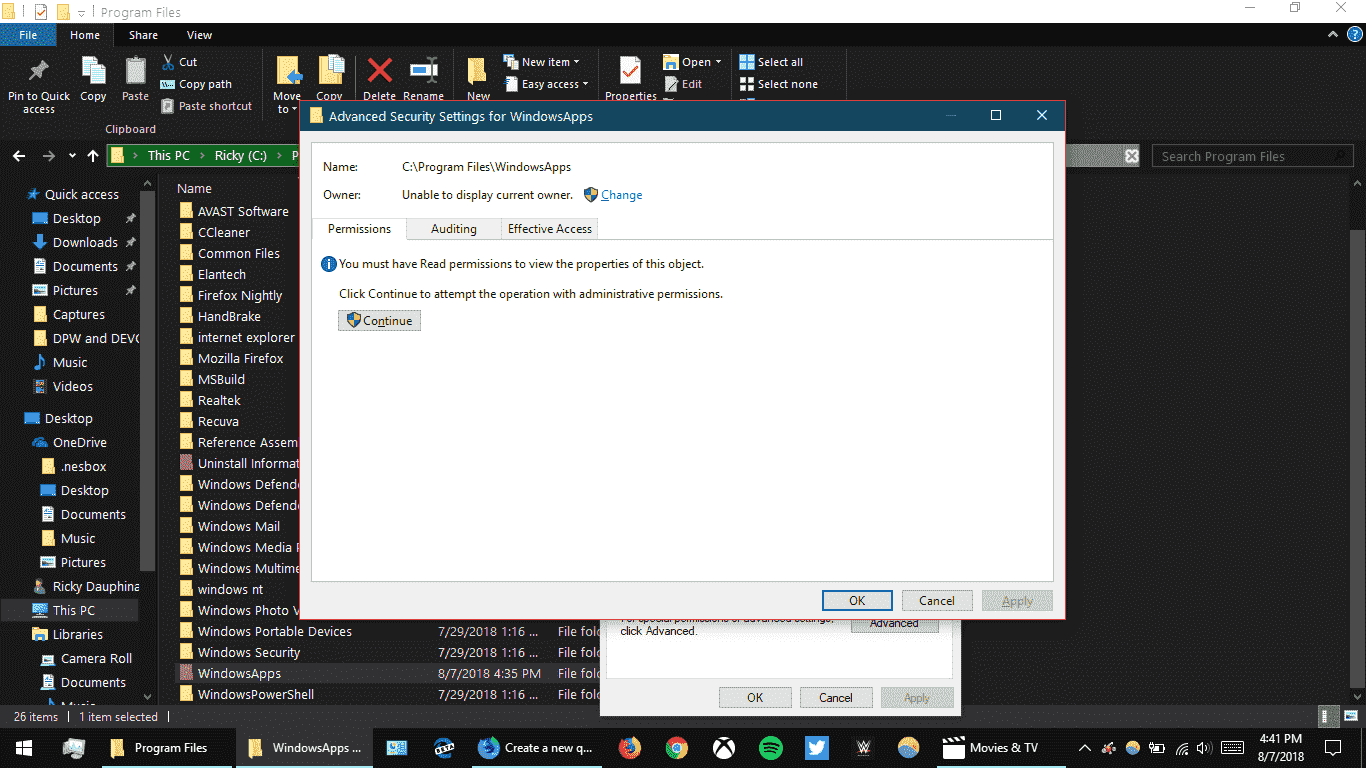Click Select all in the ribbon

pyautogui.click(x=771, y=62)
